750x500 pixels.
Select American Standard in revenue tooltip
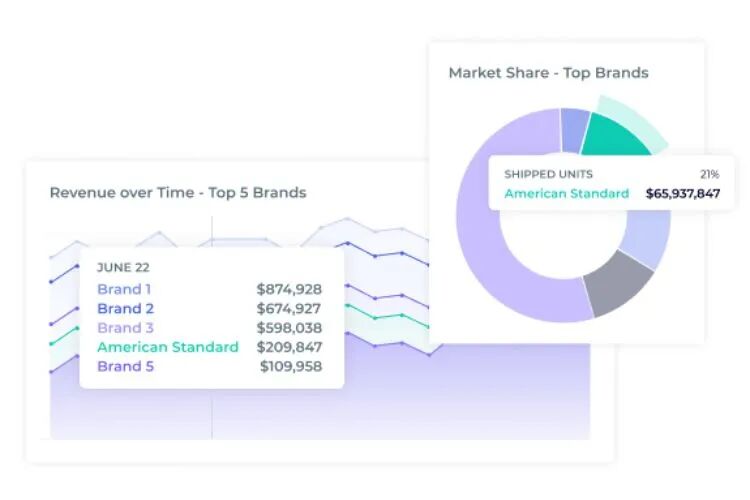168,347
